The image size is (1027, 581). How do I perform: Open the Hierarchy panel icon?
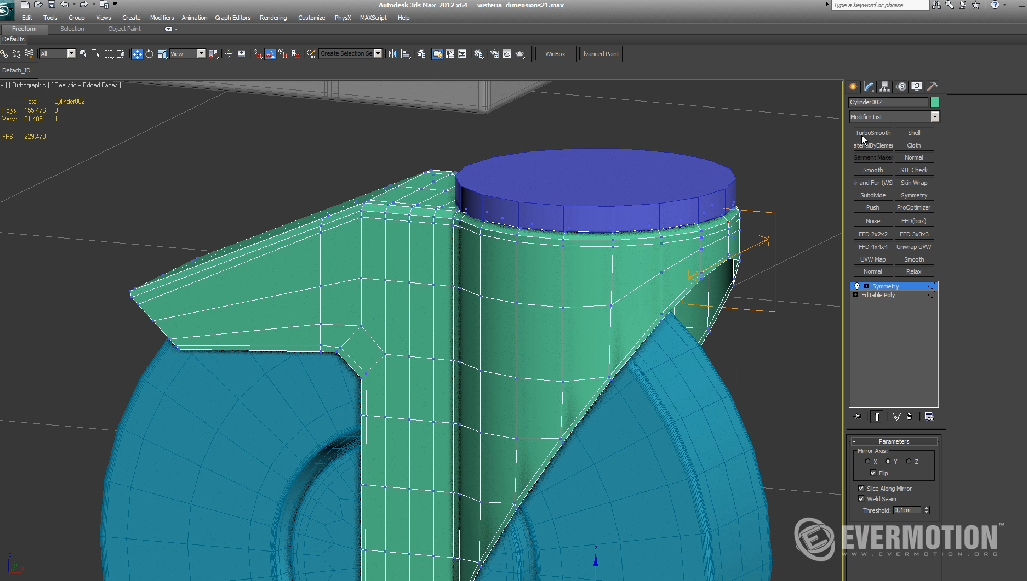pos(885,86)
